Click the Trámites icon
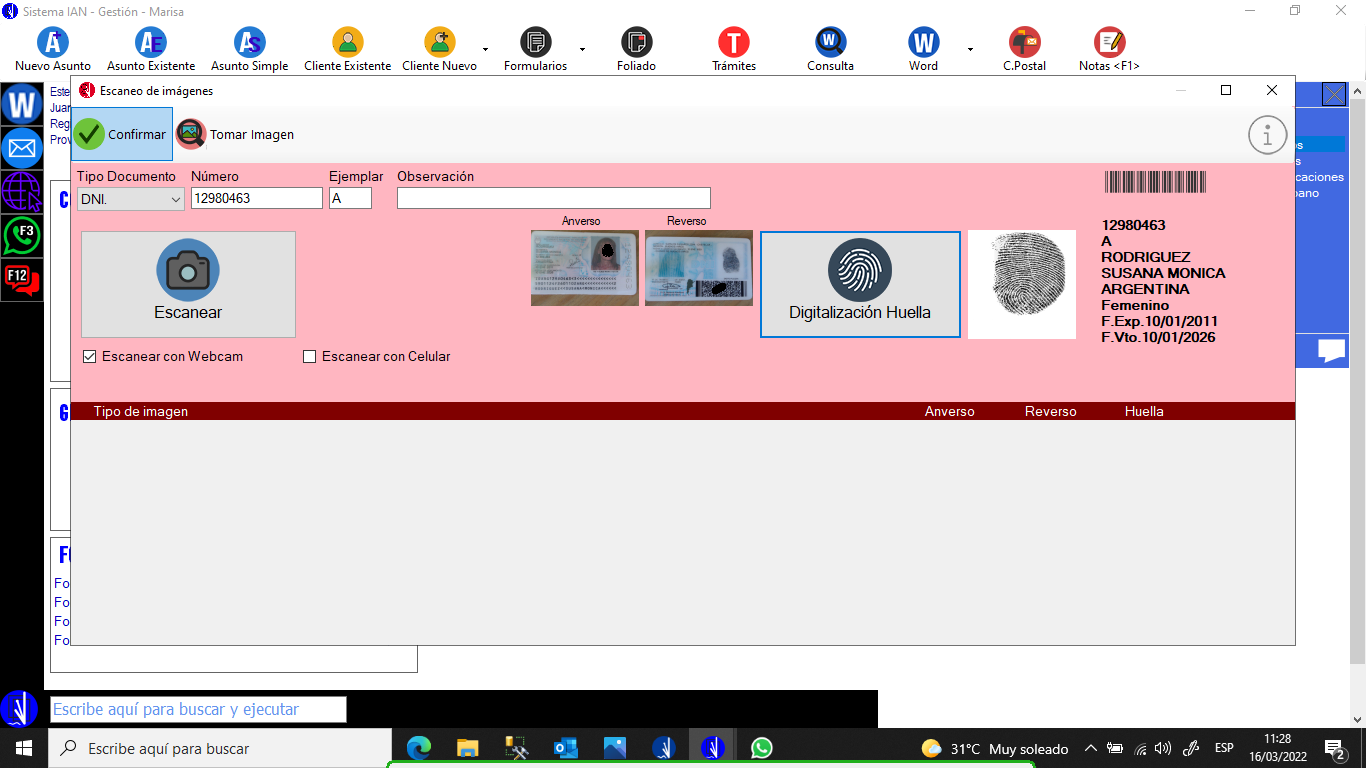1366x768 pixels. point(733,43)
